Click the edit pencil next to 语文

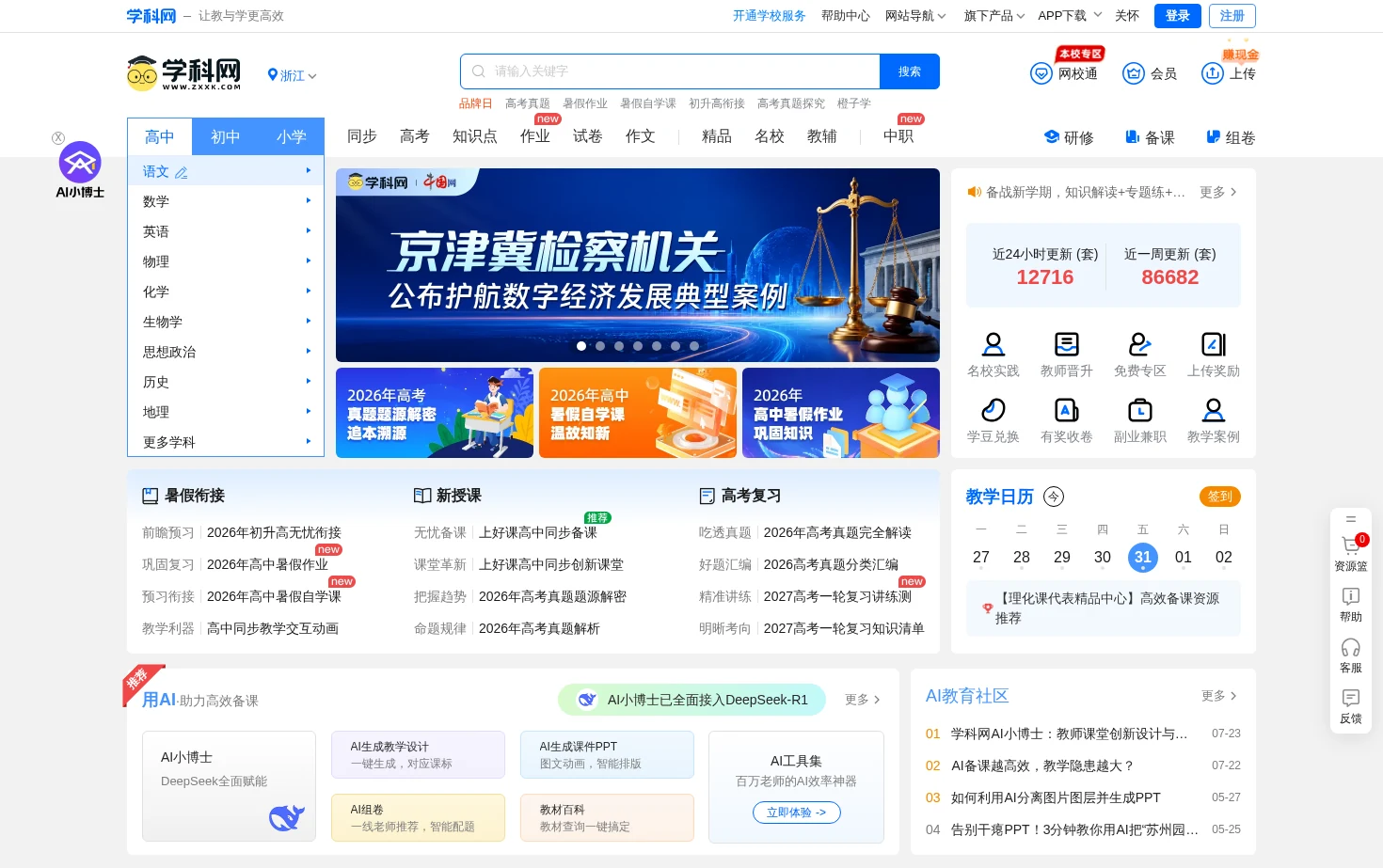click(x=182, y=172)
